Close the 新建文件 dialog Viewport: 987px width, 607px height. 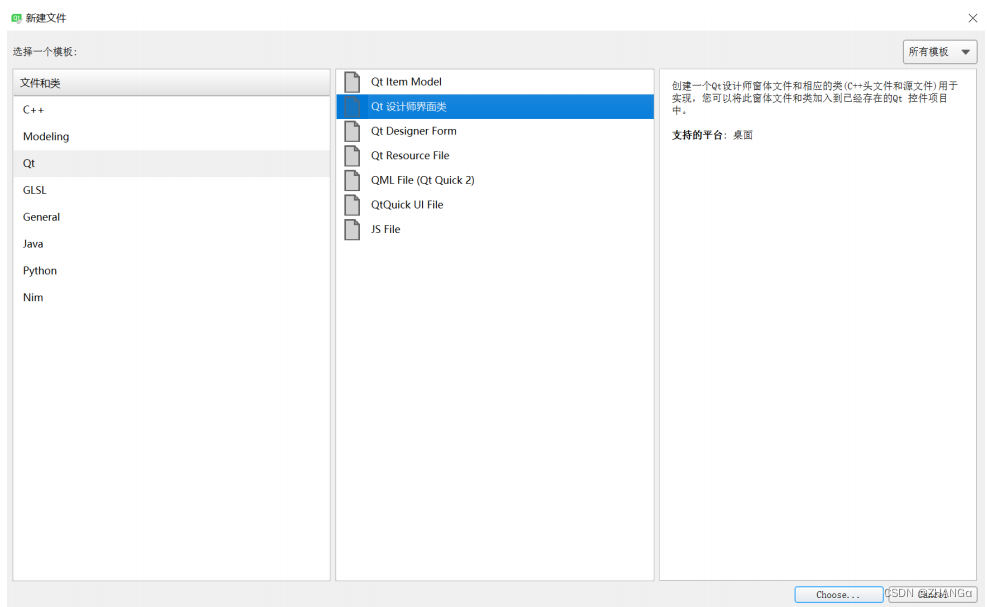point(973,18)
